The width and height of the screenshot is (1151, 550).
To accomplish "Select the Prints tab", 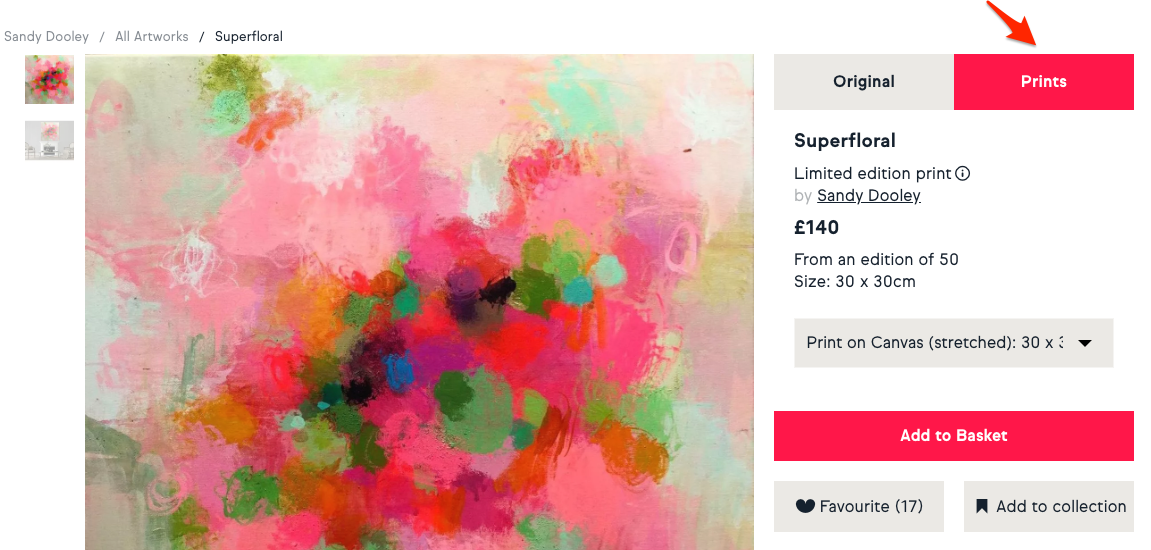I will pos(1043,82).
